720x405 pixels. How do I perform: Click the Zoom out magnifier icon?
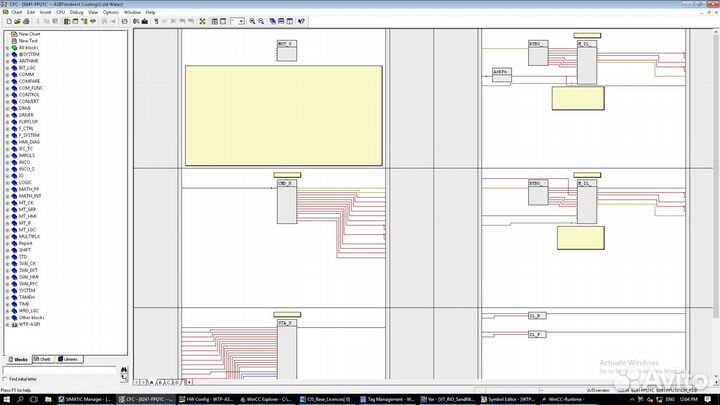[262, 21]
